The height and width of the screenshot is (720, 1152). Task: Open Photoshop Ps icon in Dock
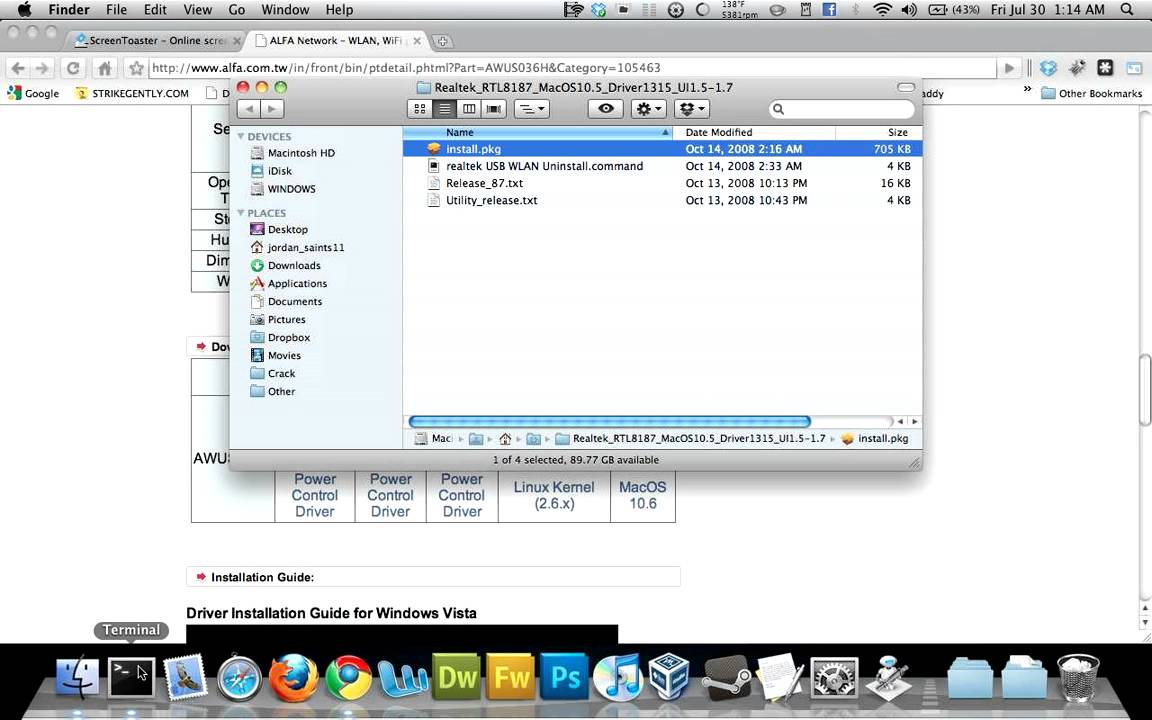[x=564, y=677]
